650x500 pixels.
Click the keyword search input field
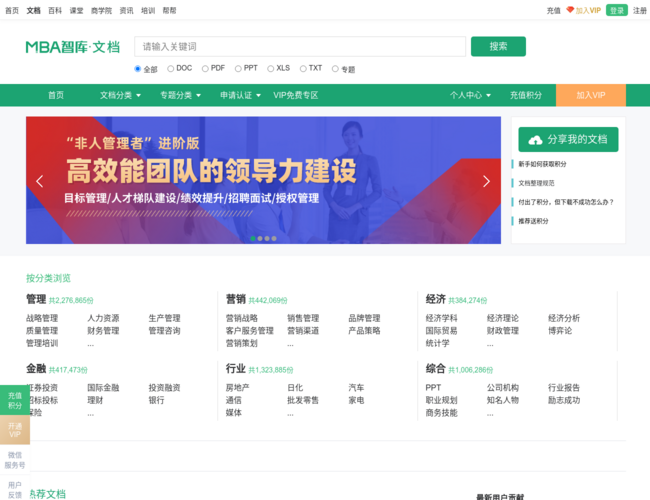tap(300, 46)
